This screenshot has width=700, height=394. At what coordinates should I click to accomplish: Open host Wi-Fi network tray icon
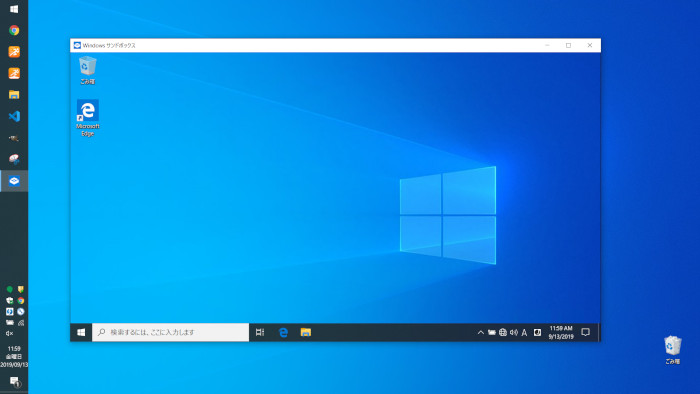tap(21, 322)
